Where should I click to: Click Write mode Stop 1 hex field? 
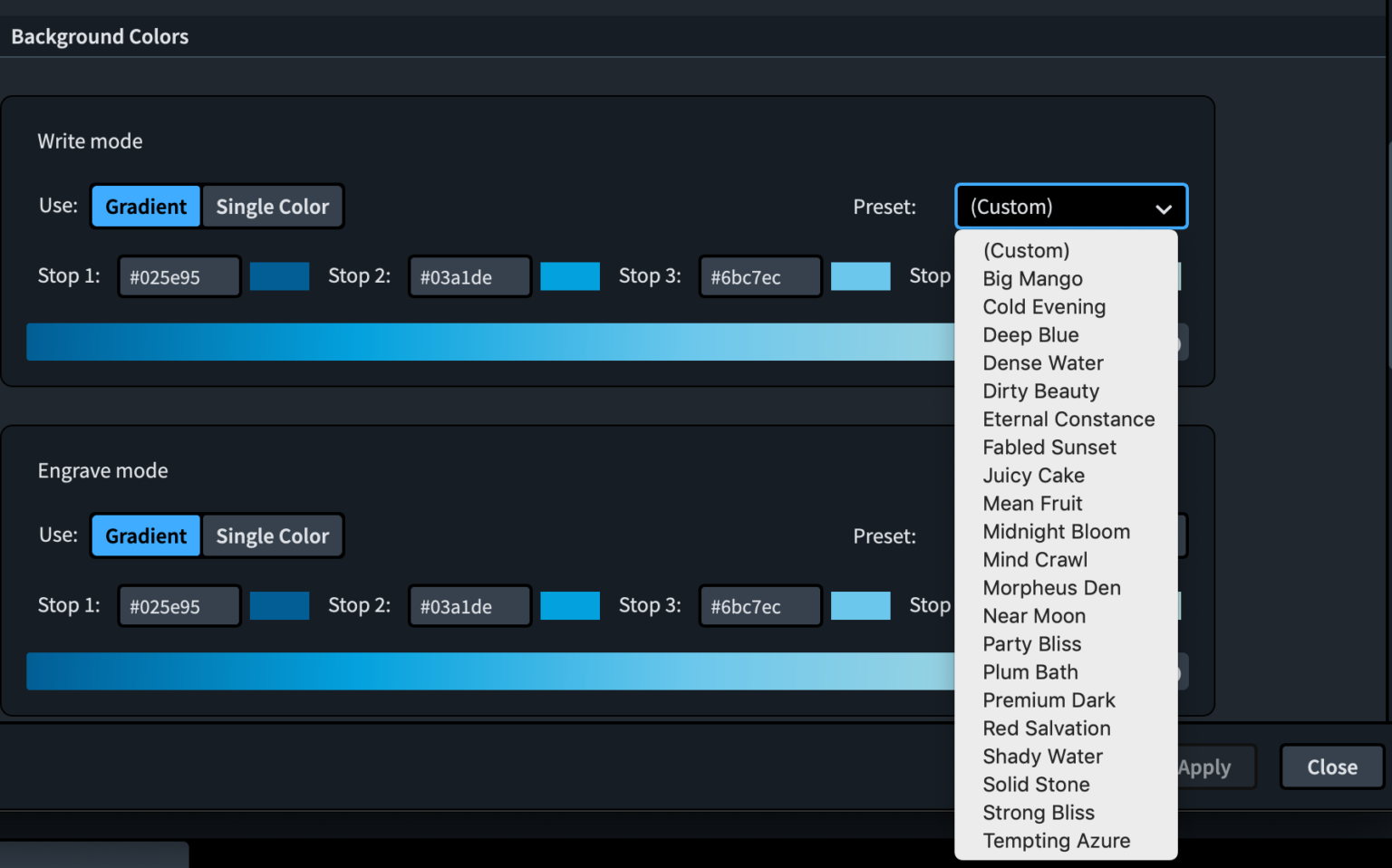(x=179, y=277)
